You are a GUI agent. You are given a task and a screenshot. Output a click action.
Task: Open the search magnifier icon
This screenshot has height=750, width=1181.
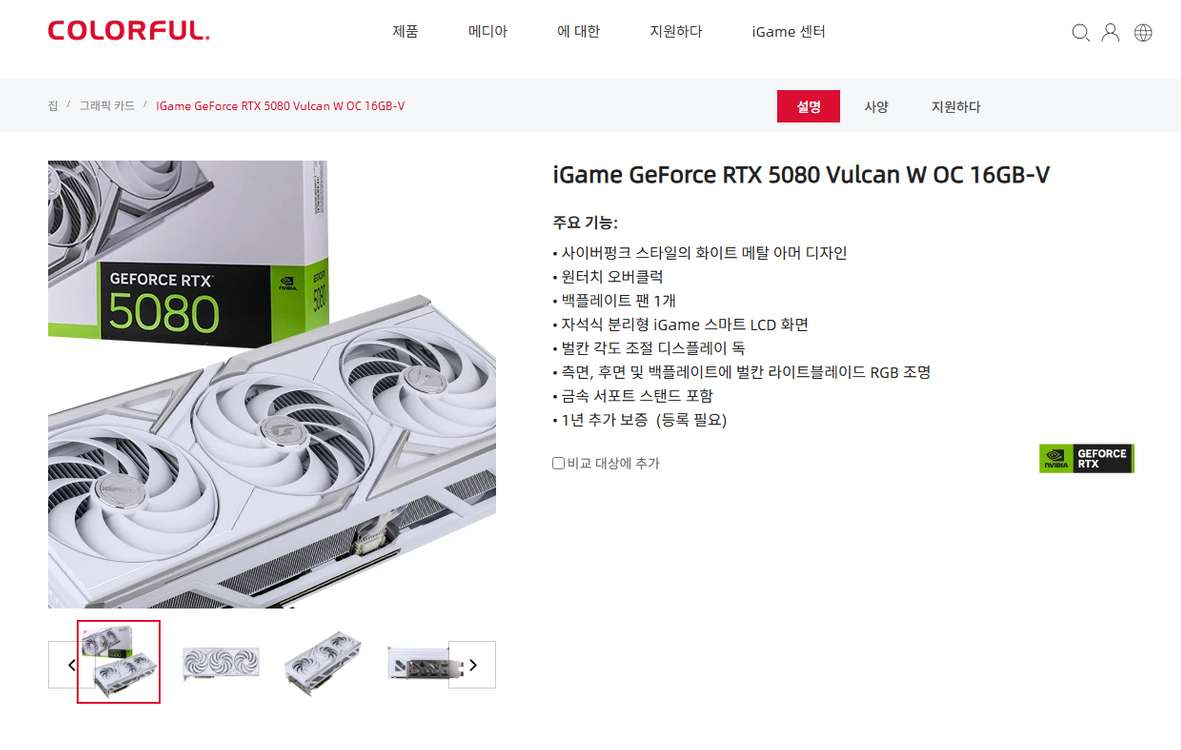(x=1080, y=32)
